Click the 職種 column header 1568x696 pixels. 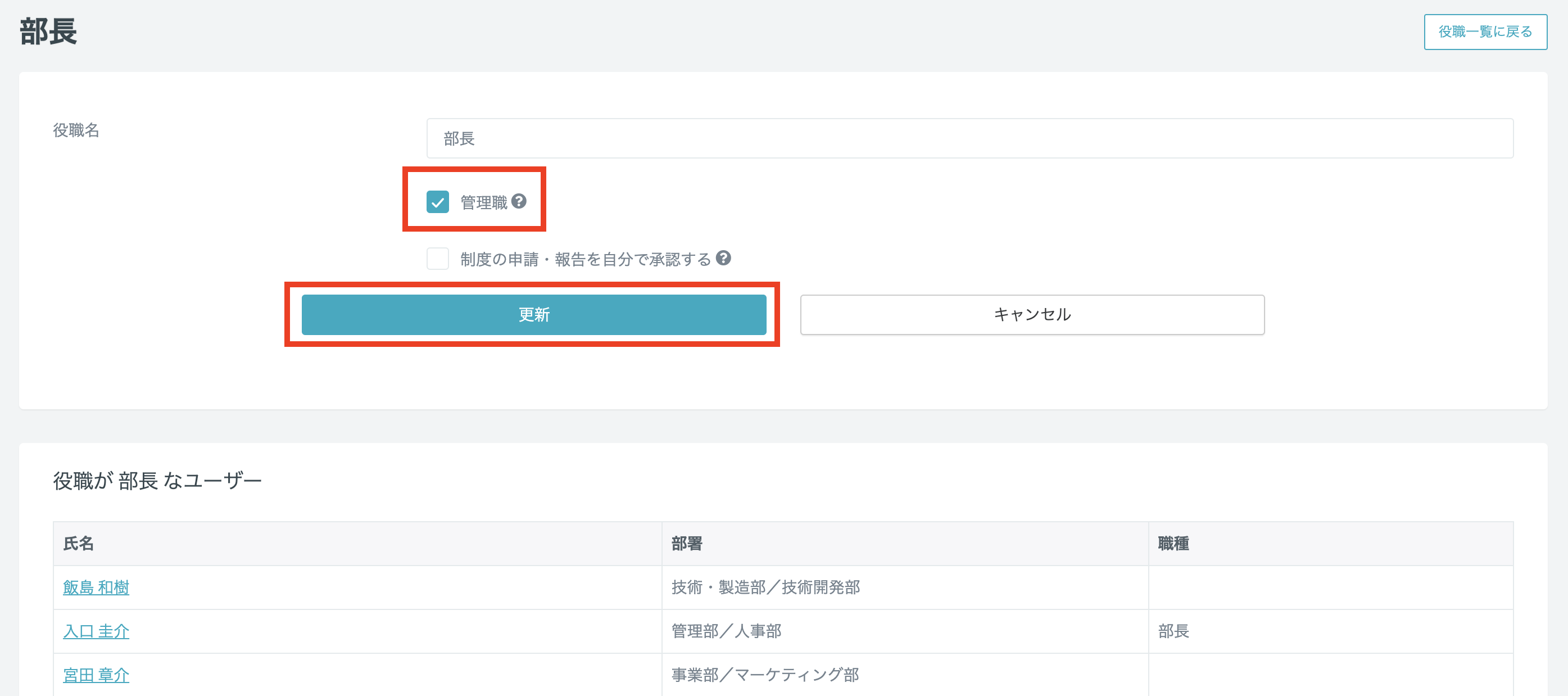pos(1331,543)
